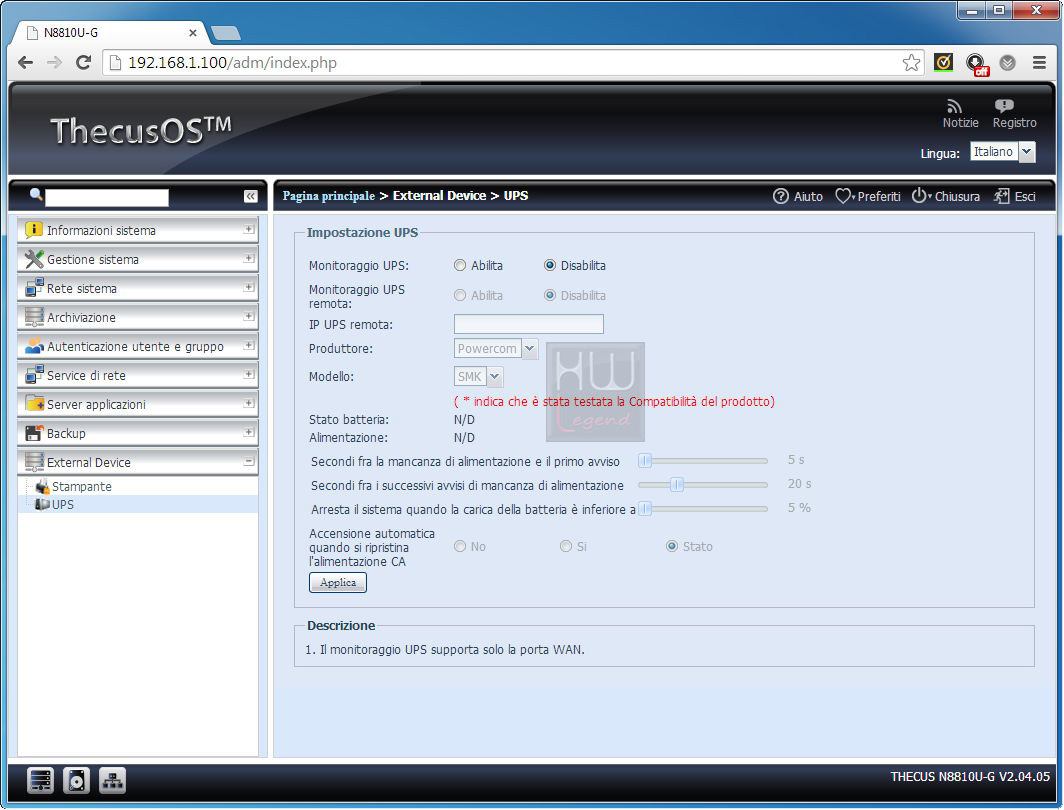1064x810 pixels.
Task: Enable Monitoraggio UPS with Abilita radio
Action: pos(460,265)
